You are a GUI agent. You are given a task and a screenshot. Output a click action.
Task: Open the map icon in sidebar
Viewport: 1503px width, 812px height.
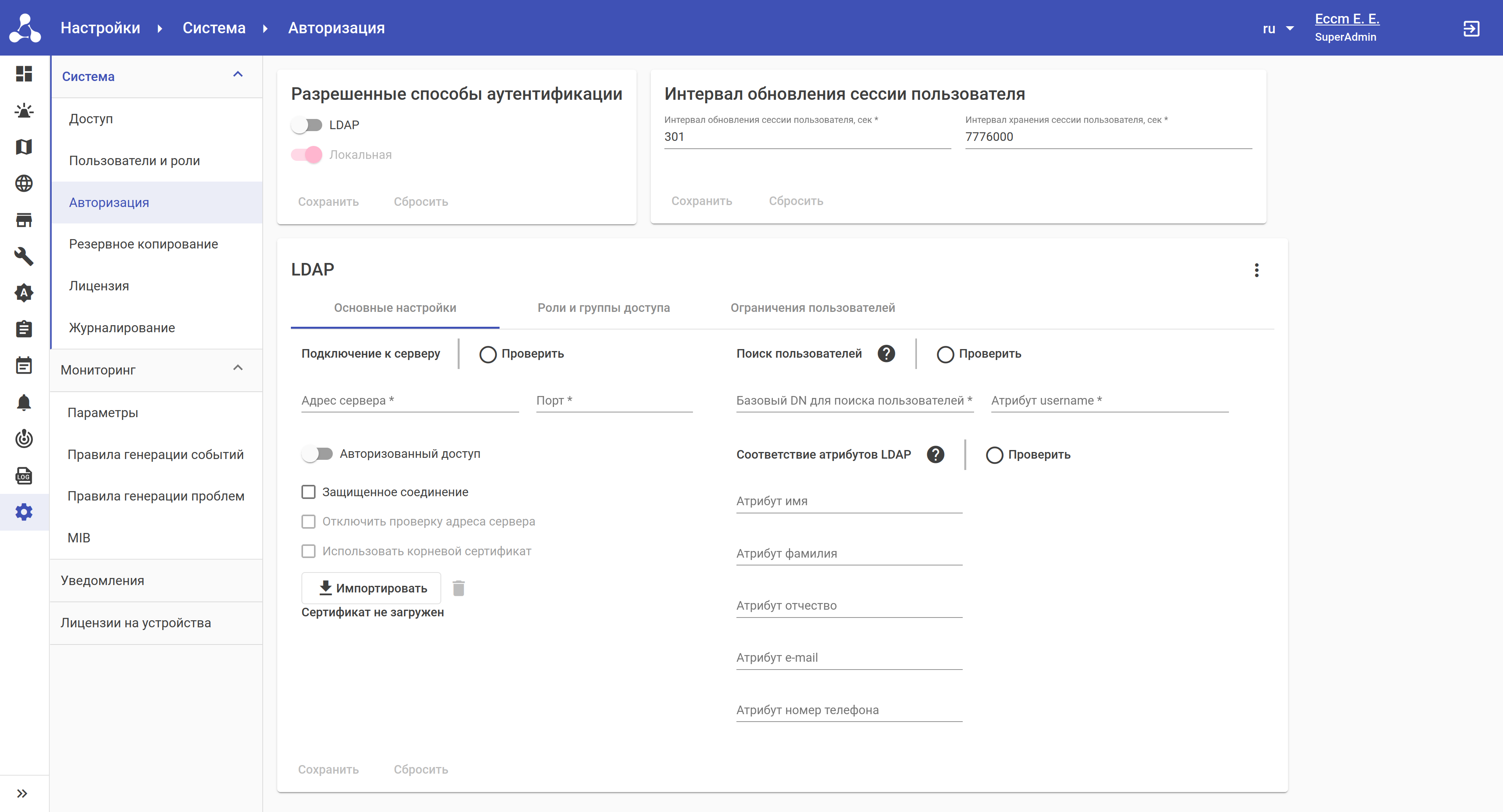(x=24, y=146)
